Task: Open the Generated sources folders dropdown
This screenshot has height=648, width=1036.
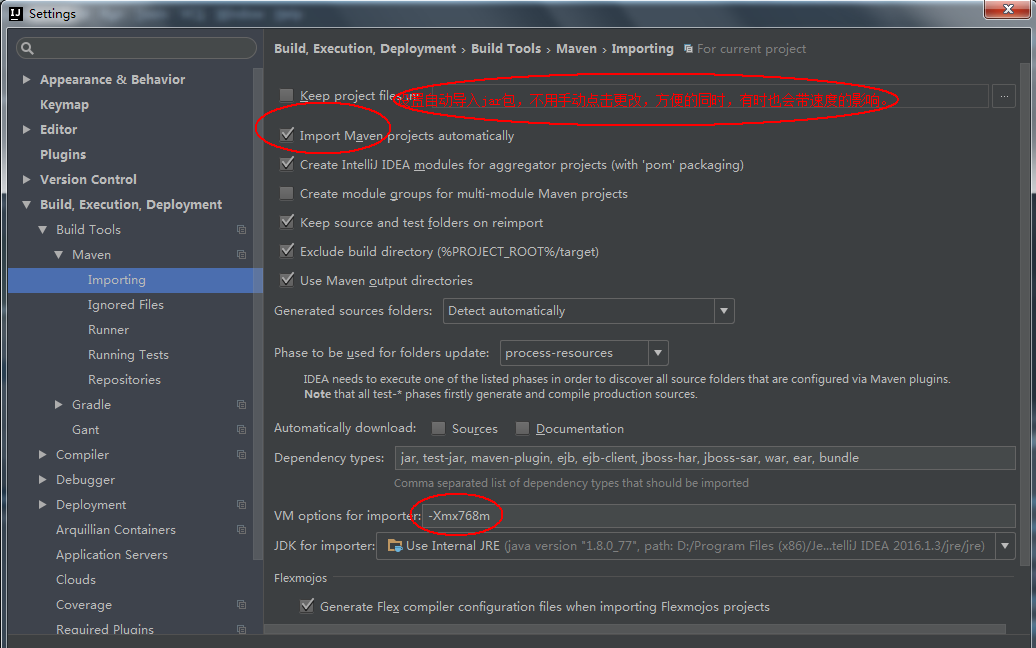Action: 724,311
